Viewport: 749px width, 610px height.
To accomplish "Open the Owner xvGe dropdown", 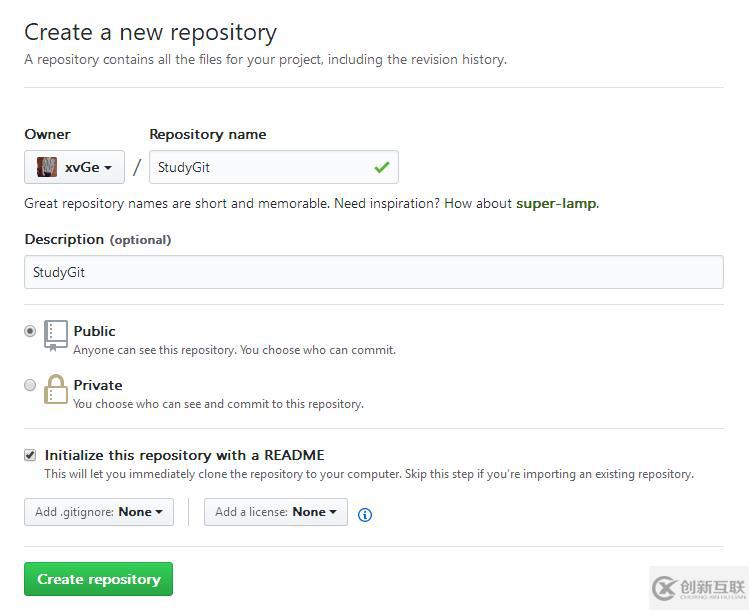I will click(75, 167).
